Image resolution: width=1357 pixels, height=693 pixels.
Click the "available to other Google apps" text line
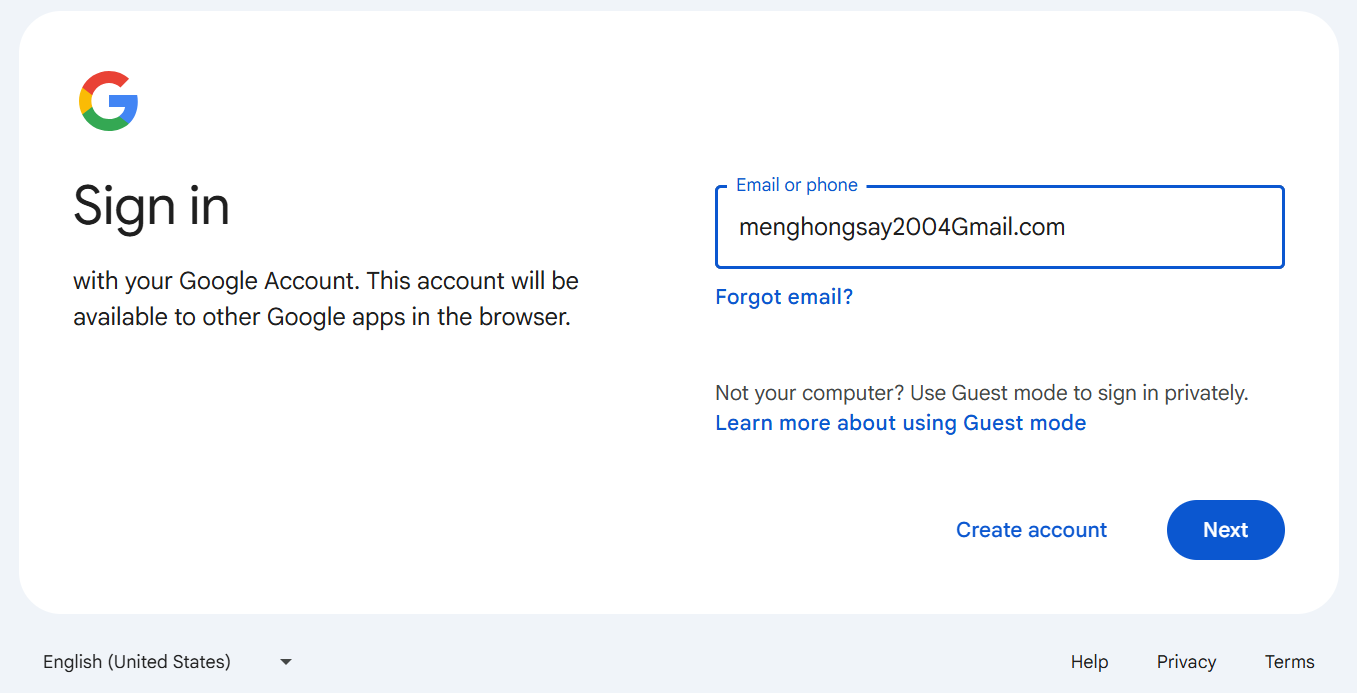click(x=321, y=318)
